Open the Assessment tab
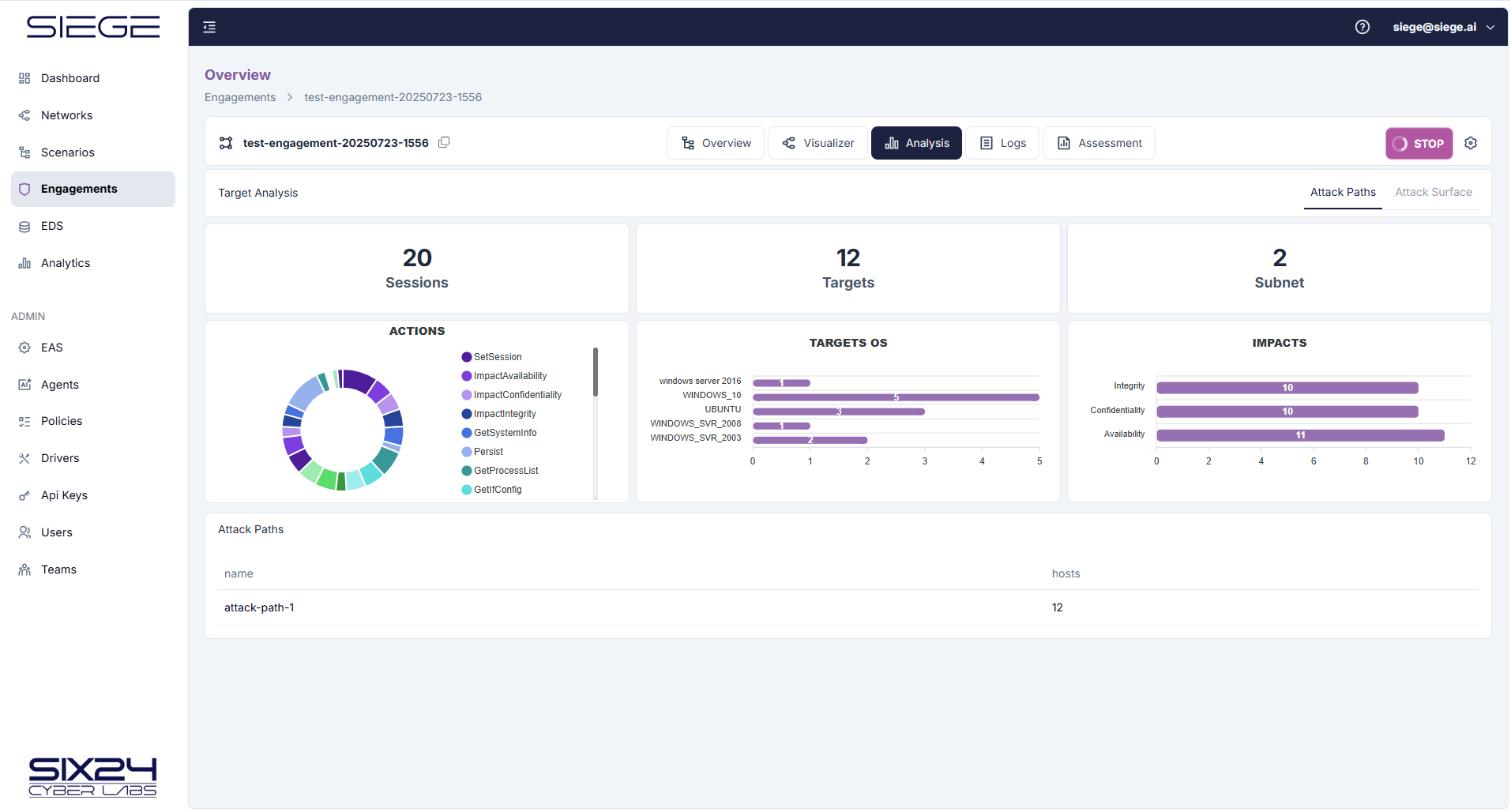Screen dimensions: 1511x812 (1099, 143)
